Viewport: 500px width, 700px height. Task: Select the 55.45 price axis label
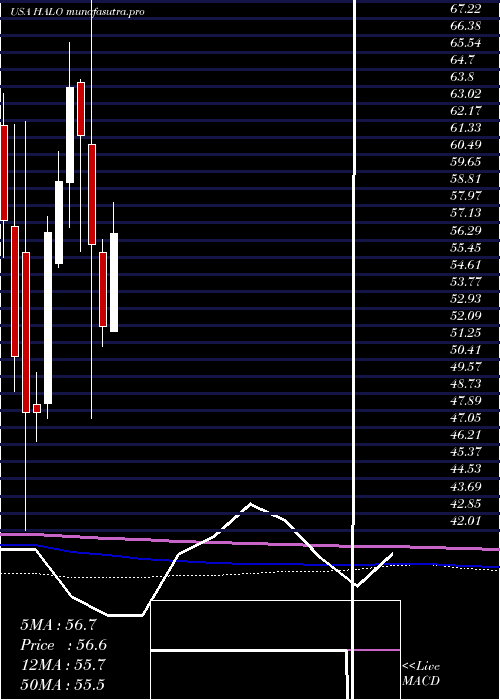click(465, 247)
